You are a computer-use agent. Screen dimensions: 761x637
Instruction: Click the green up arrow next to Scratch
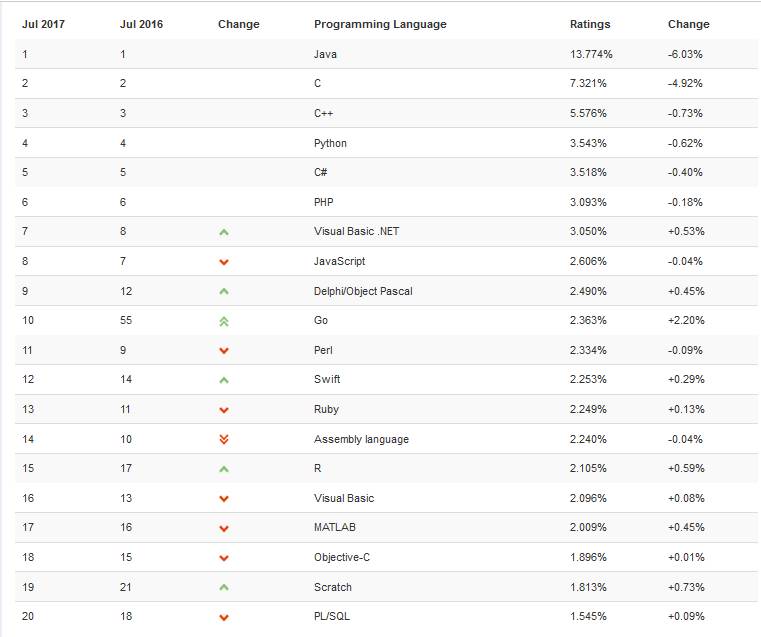pyautogui.click(x=224, y=587)
